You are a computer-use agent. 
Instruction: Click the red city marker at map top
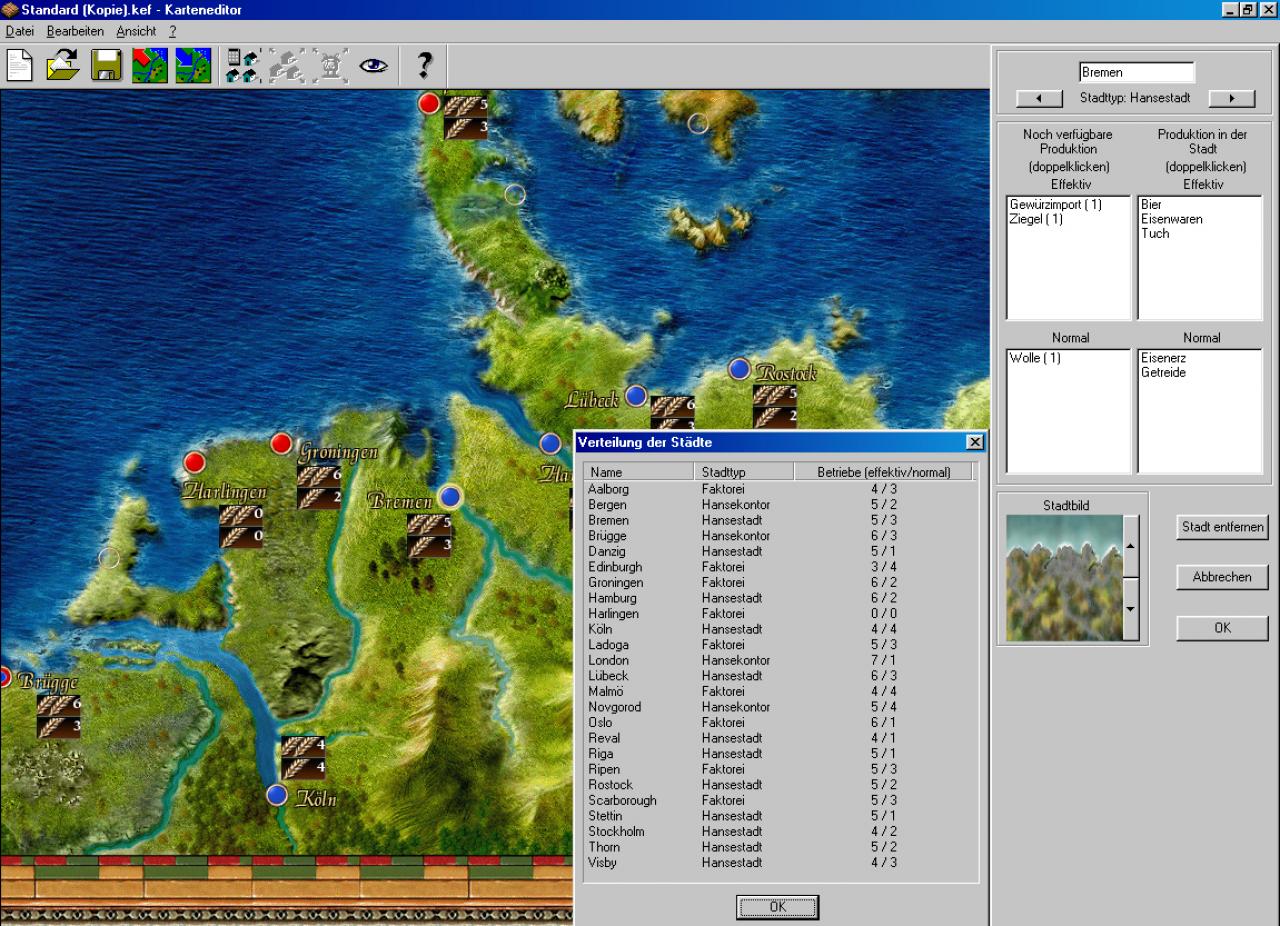coord(429,103)
